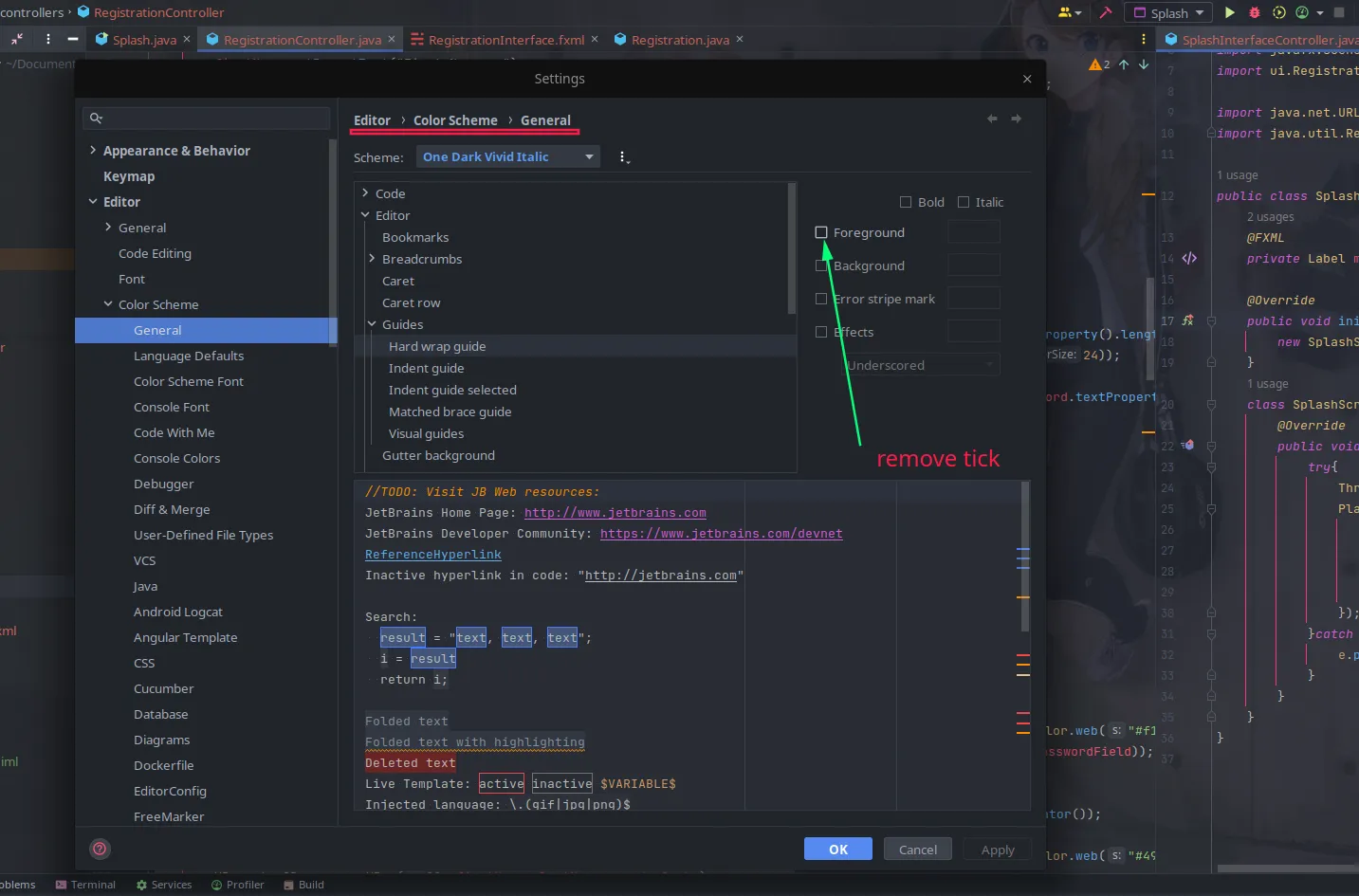The image size is (1359, 896).
Task: Toggle the Background checkbox
Action: tap(821, 265)
